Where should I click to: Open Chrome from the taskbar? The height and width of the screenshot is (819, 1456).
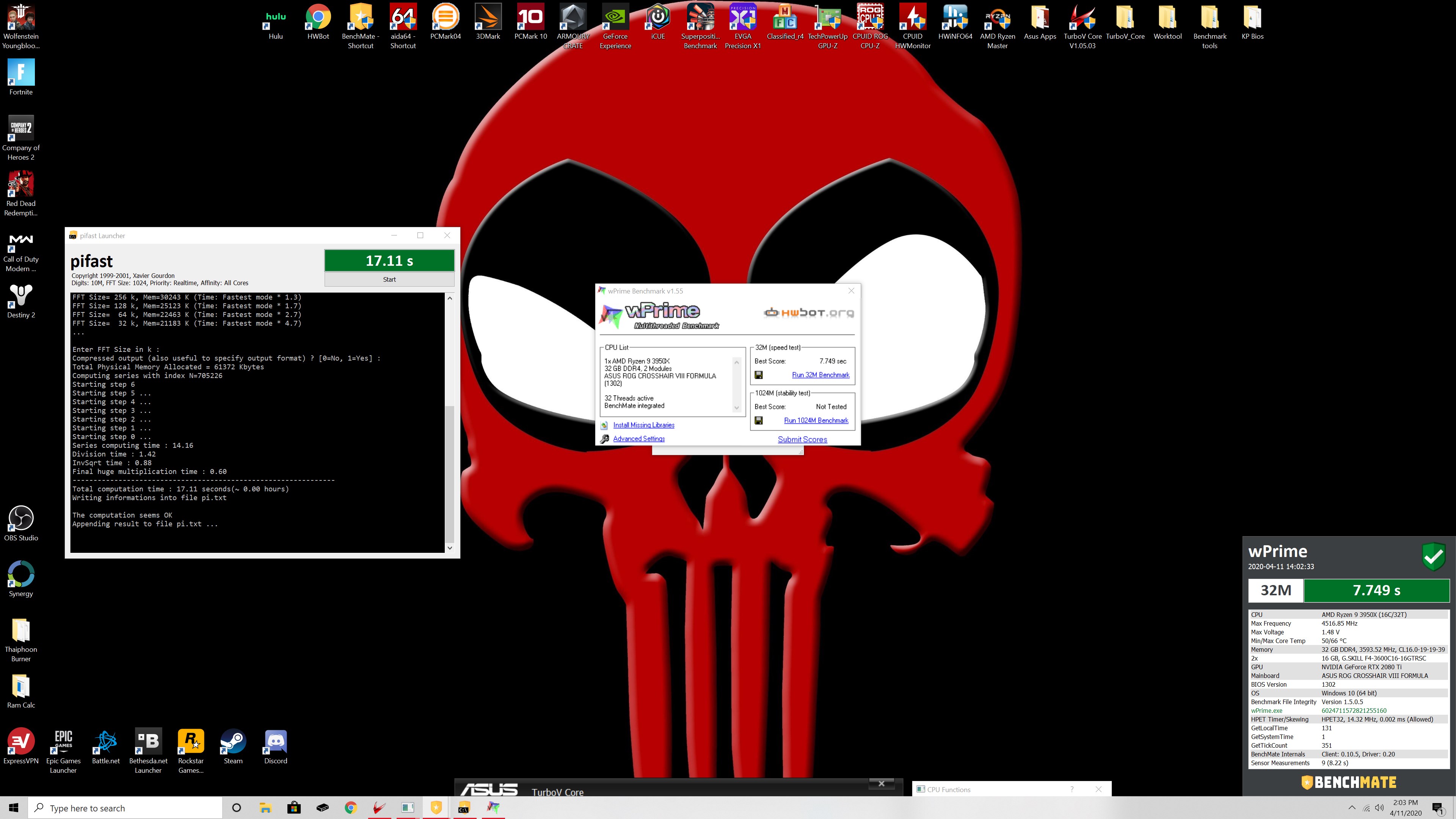point(350,808)
